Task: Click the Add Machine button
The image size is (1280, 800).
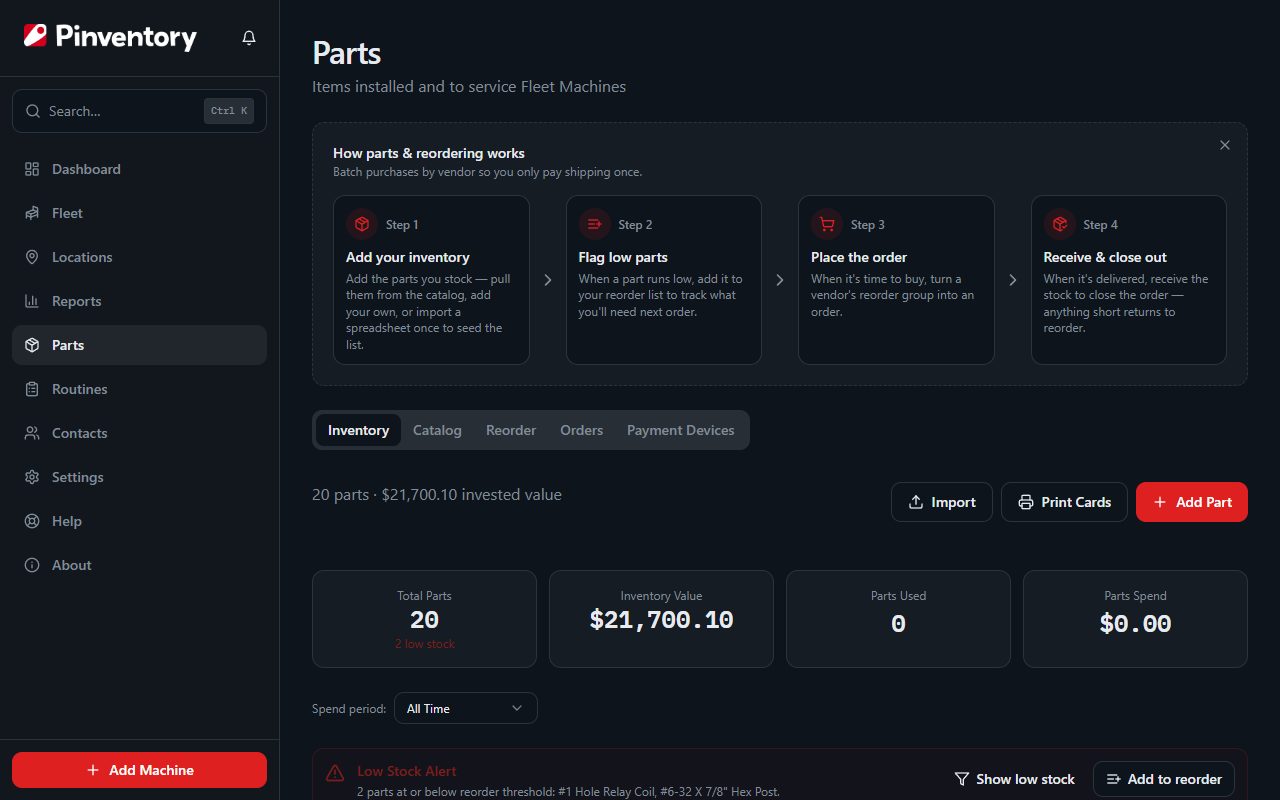Action: [139, 770]
